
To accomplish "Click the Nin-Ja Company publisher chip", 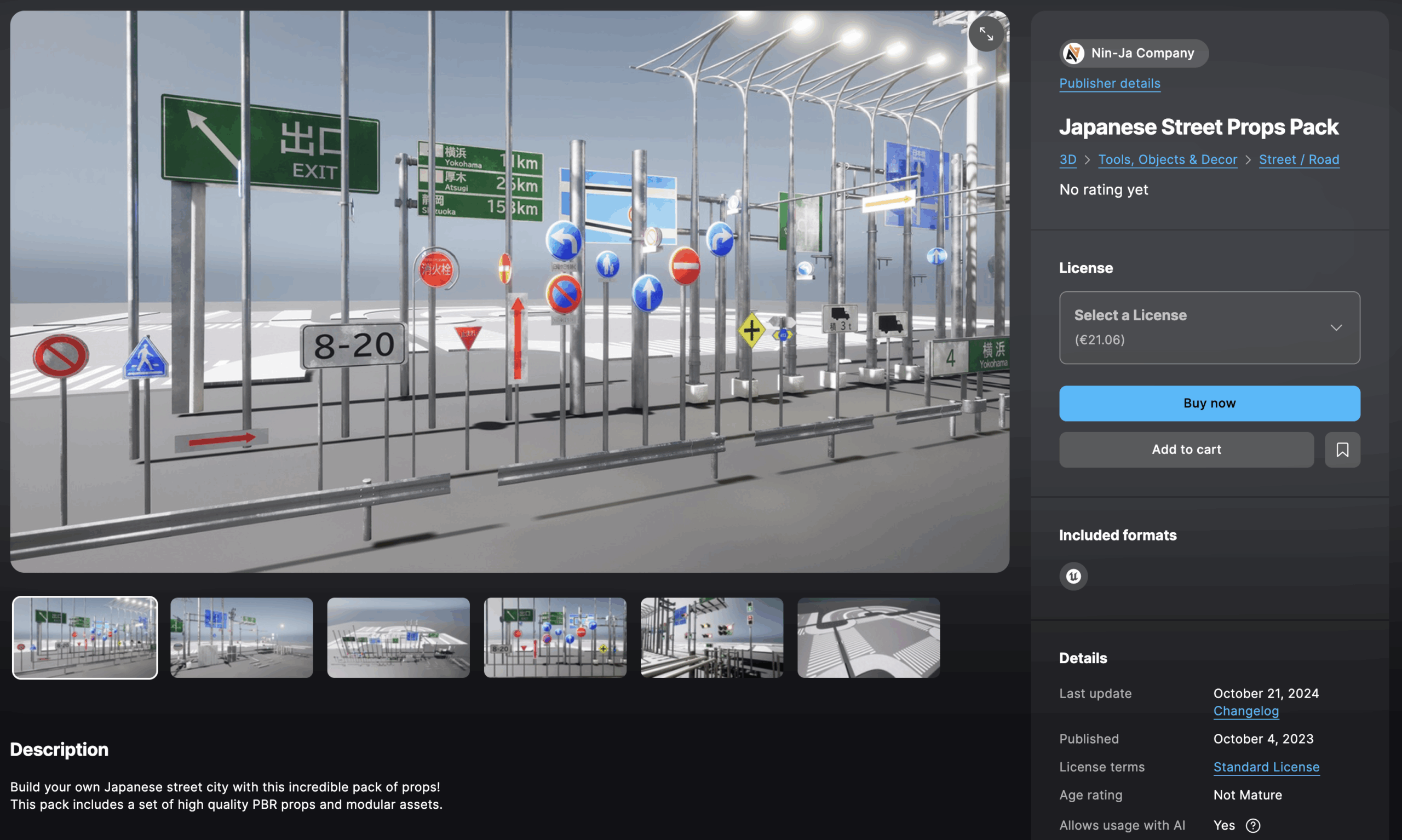I will click(1142, 53).
